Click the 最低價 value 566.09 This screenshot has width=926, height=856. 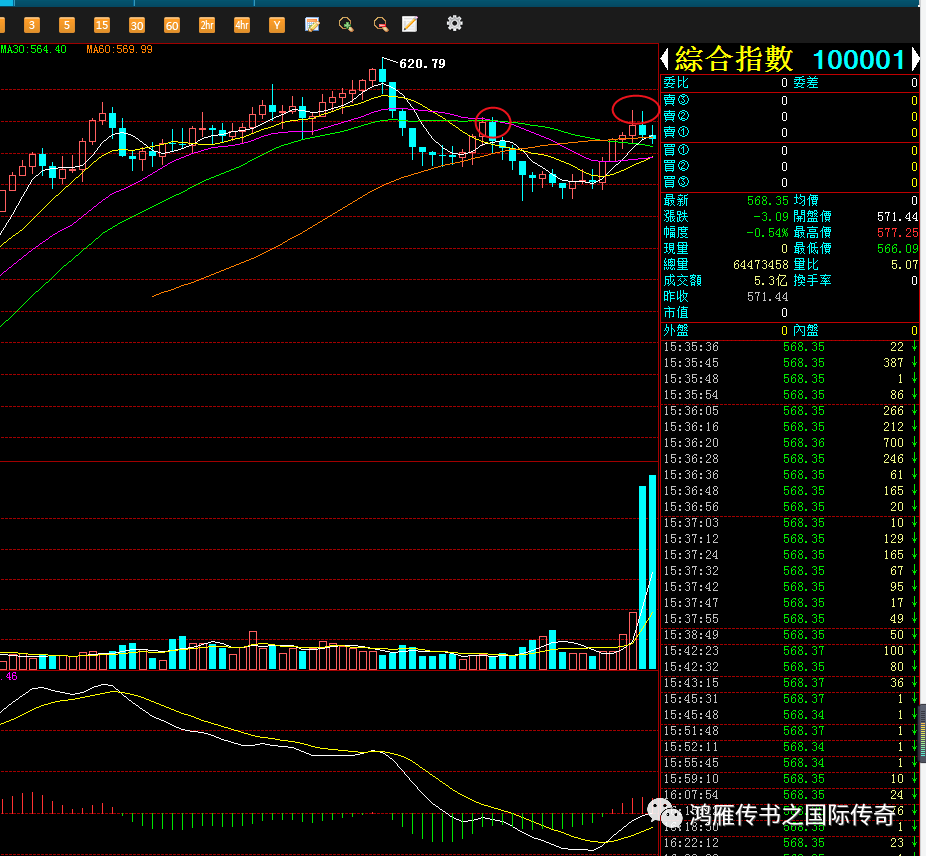click(898, 249)
